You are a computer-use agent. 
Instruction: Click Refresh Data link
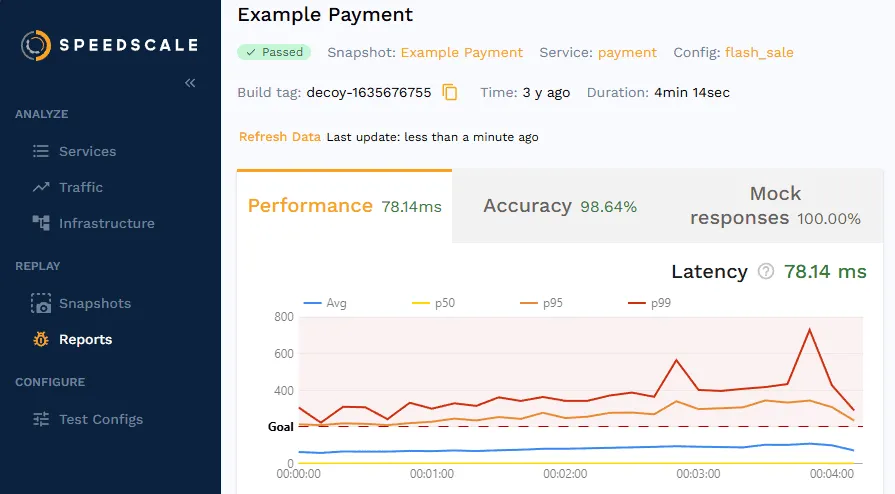click(280, 137)
